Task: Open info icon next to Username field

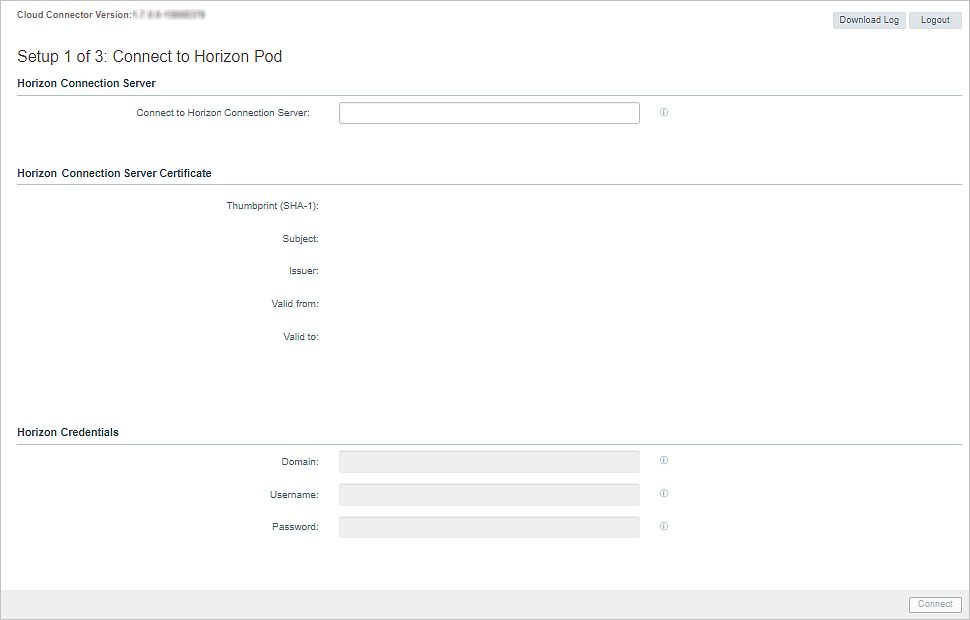Action: pyautogui.click(x=664, y=493)
